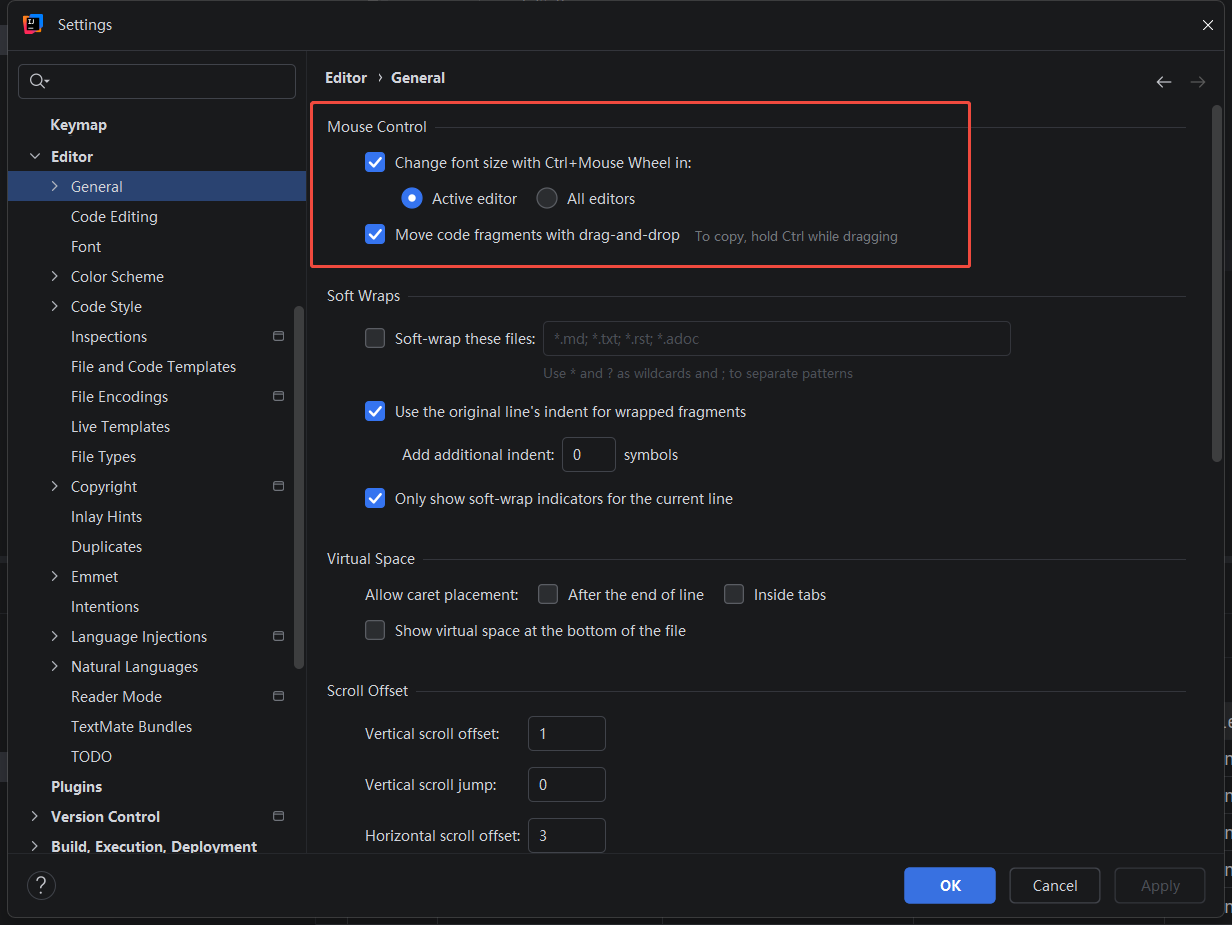Click the right pane vertical scrollbar
The image size is (1232, 925).
click(1217, 283)
